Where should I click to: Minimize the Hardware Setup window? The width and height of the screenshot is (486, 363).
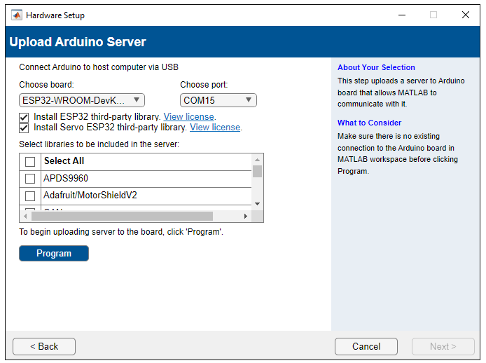tap(402, 15)
